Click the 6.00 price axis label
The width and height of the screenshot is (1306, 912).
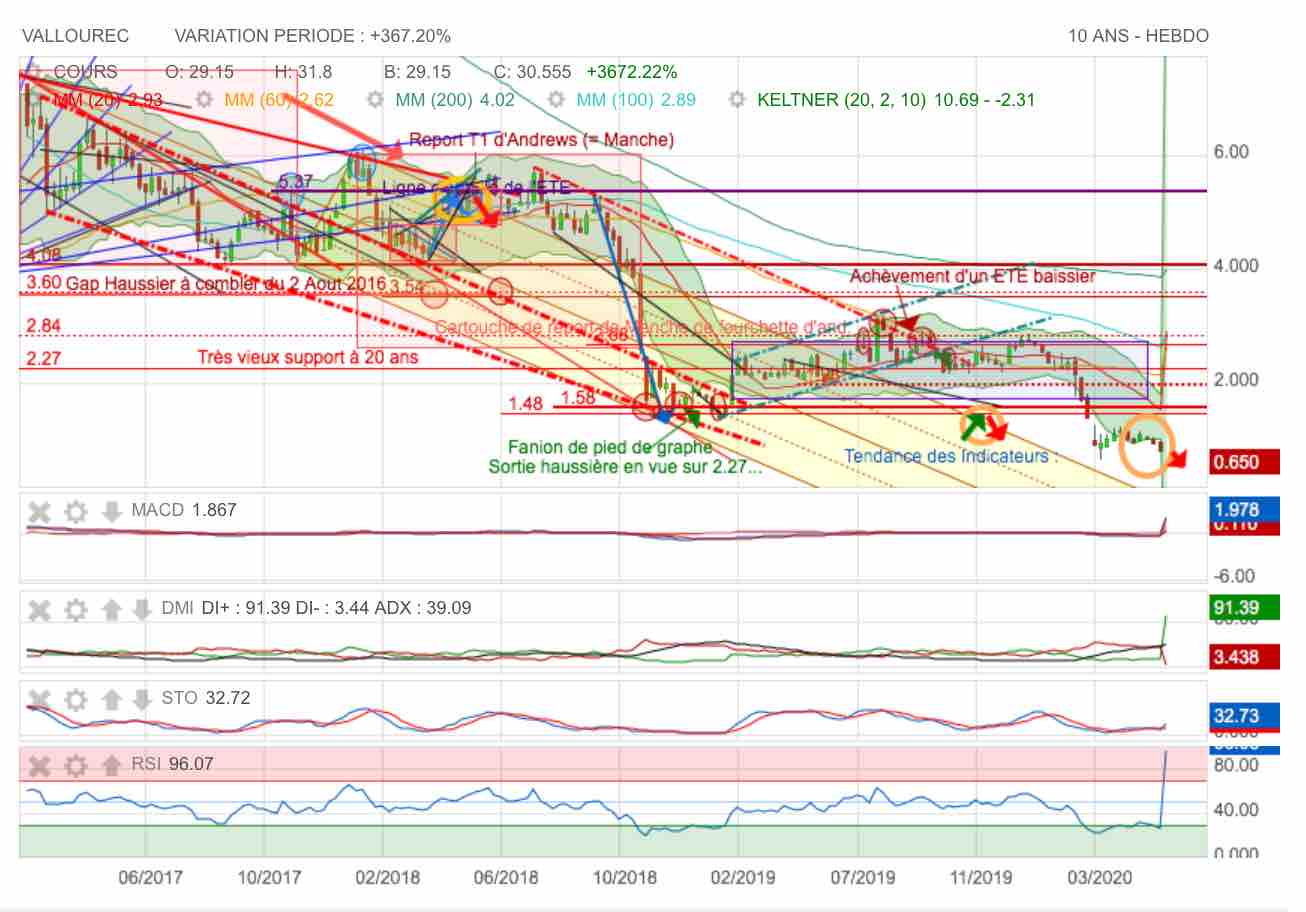point(1231,152)
